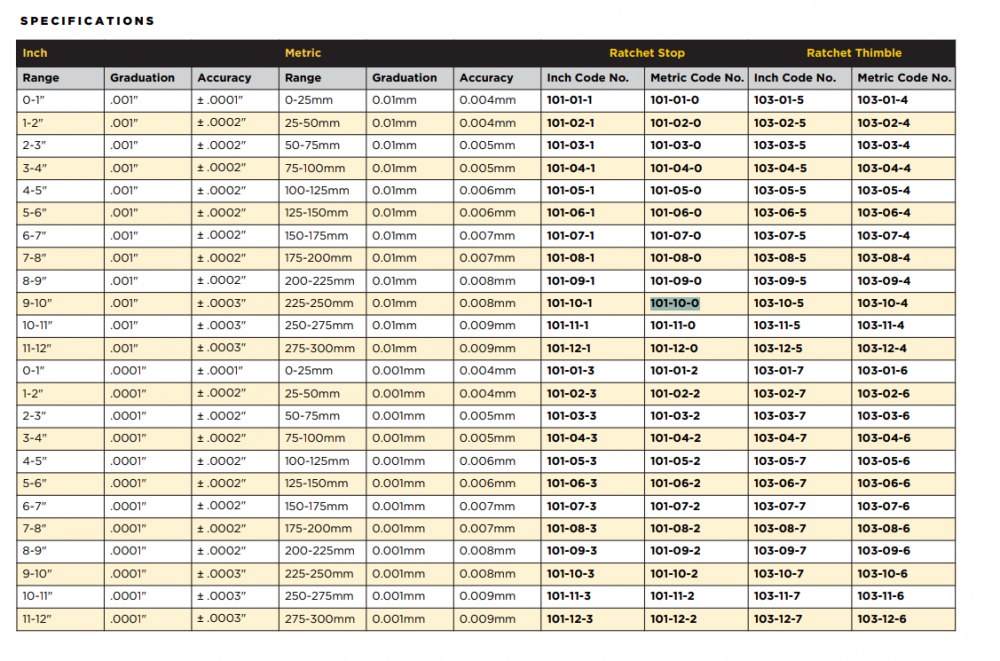Click metric code 101-01-0
Viewport: 1000px width, 661px height.
pyautogui.click(x=675, y=100)
